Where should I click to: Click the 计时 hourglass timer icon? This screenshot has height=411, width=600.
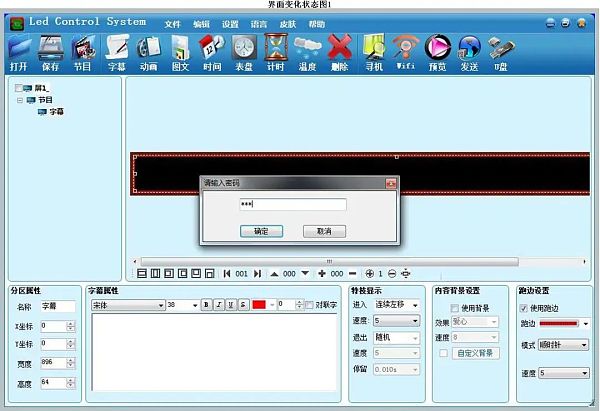[275, 51]
